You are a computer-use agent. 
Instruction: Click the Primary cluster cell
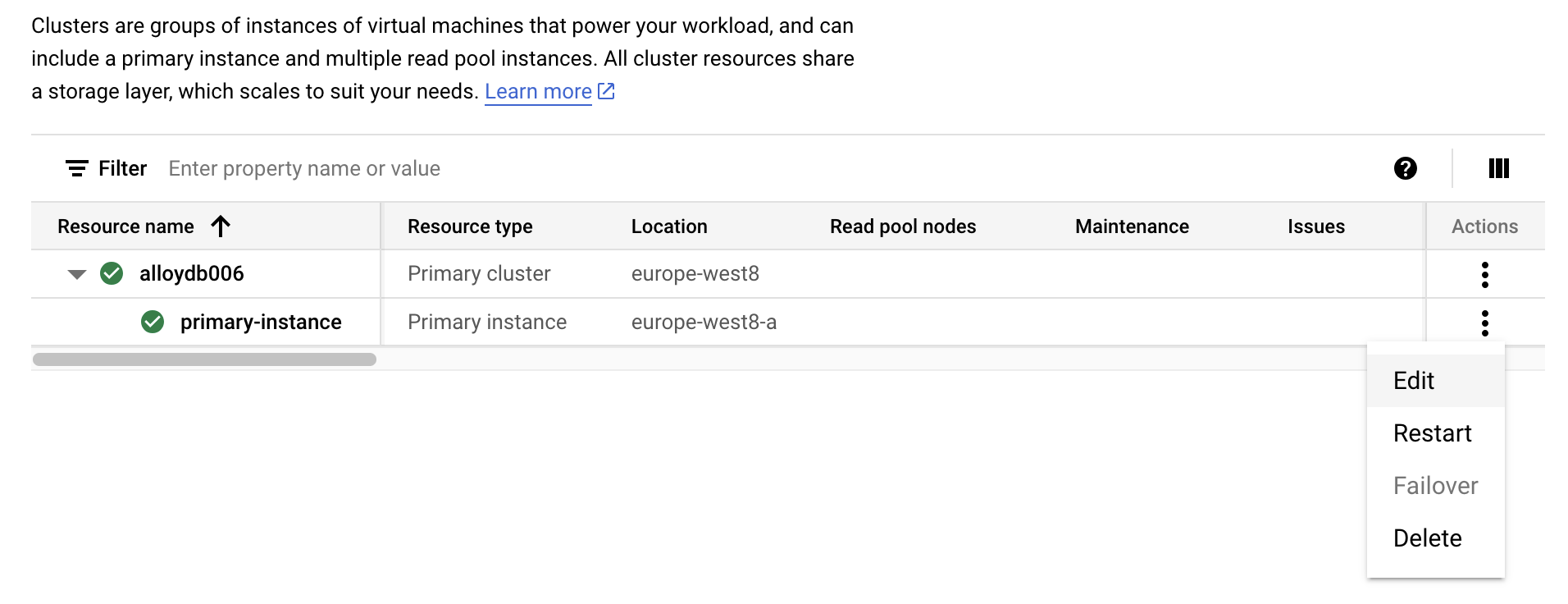479,273
